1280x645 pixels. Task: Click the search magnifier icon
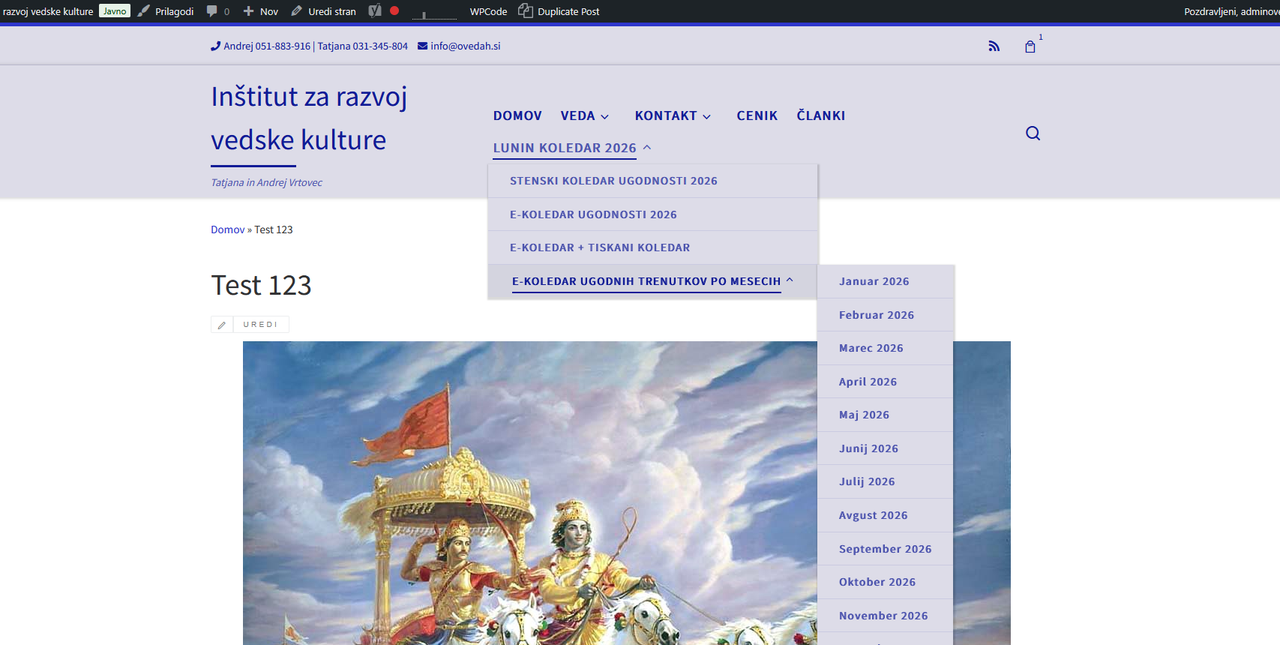point(1033,133)
